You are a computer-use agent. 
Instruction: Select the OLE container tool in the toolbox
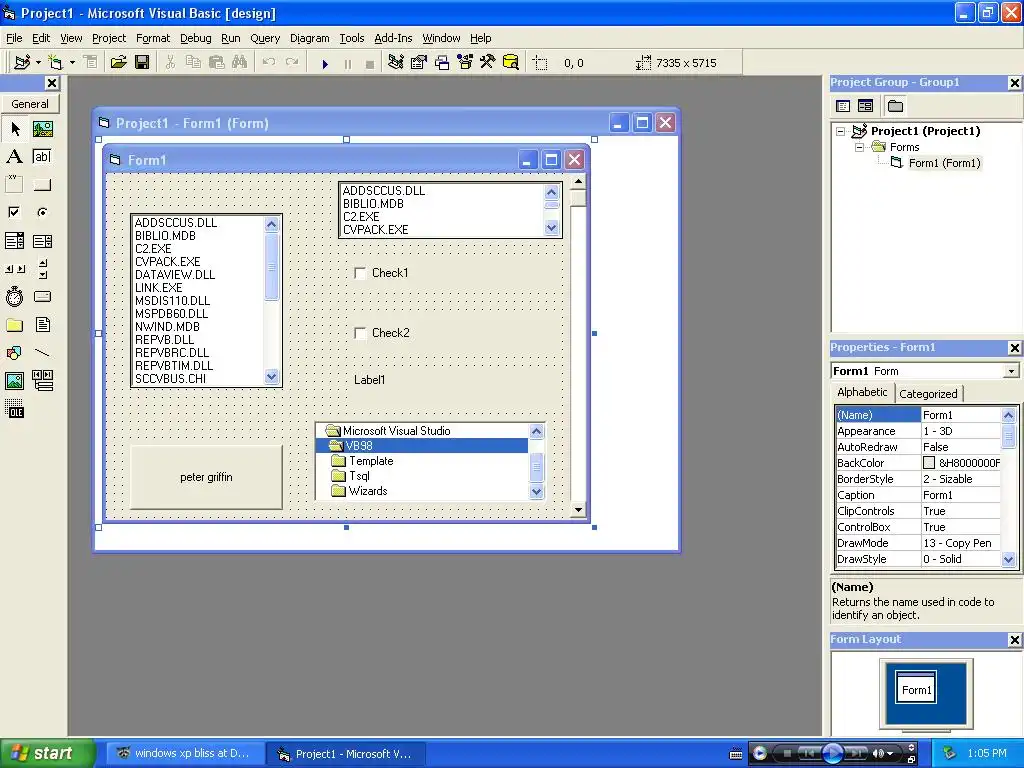(x=15, y=409)
